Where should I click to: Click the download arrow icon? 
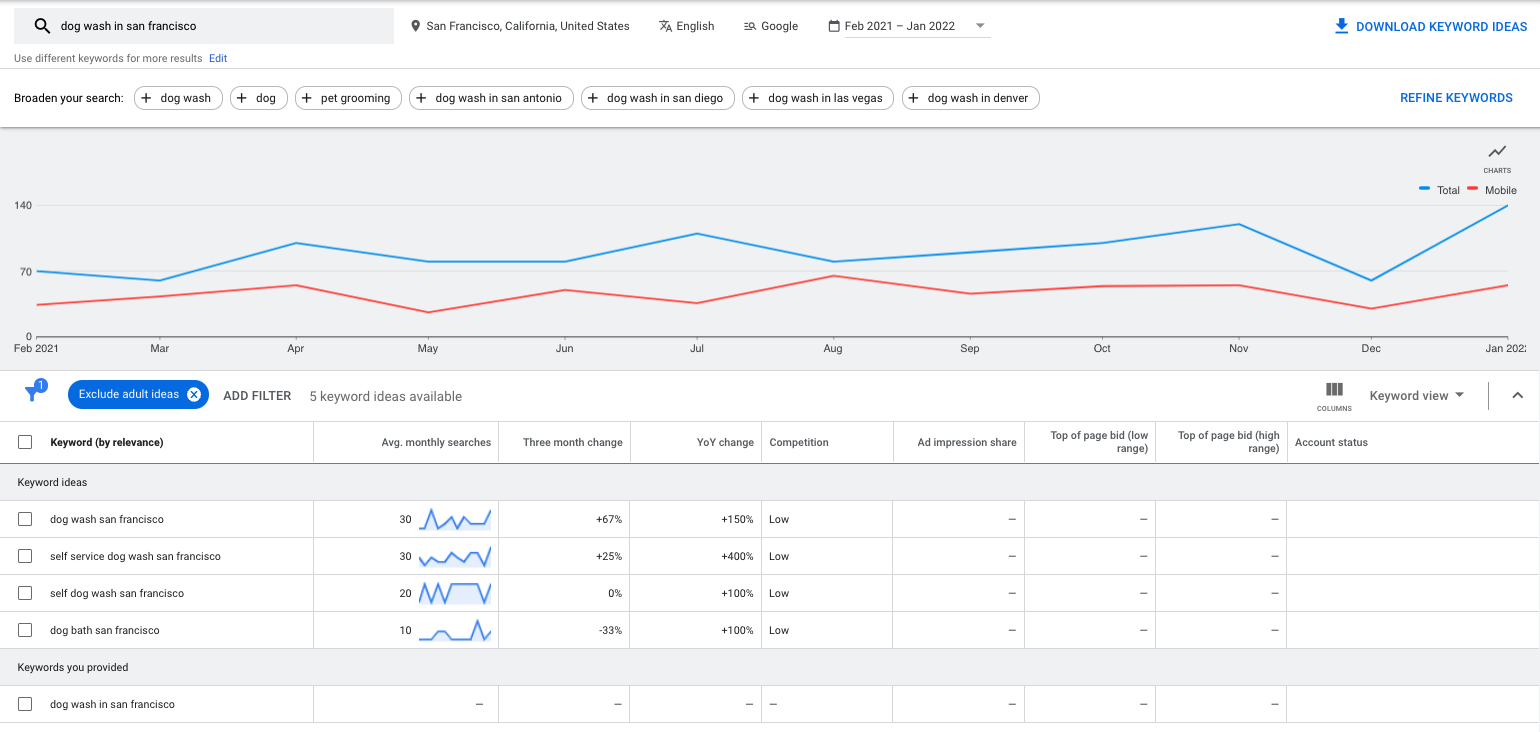coord(1341,26)
